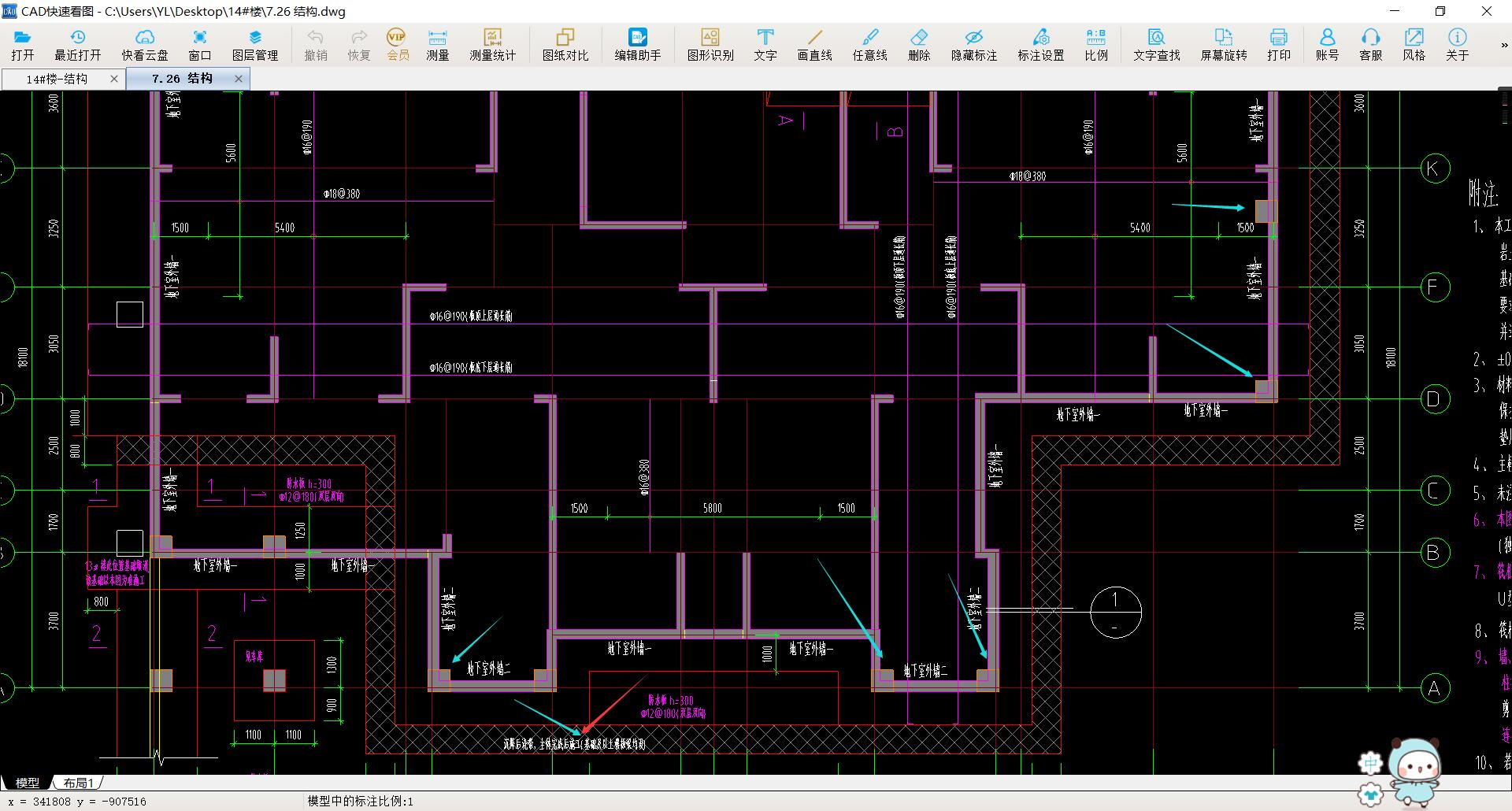Screen dimensions: 1512x811
Task: Toggle 隐藏标注 hide annotations
Action: click(x=973, y=44)
